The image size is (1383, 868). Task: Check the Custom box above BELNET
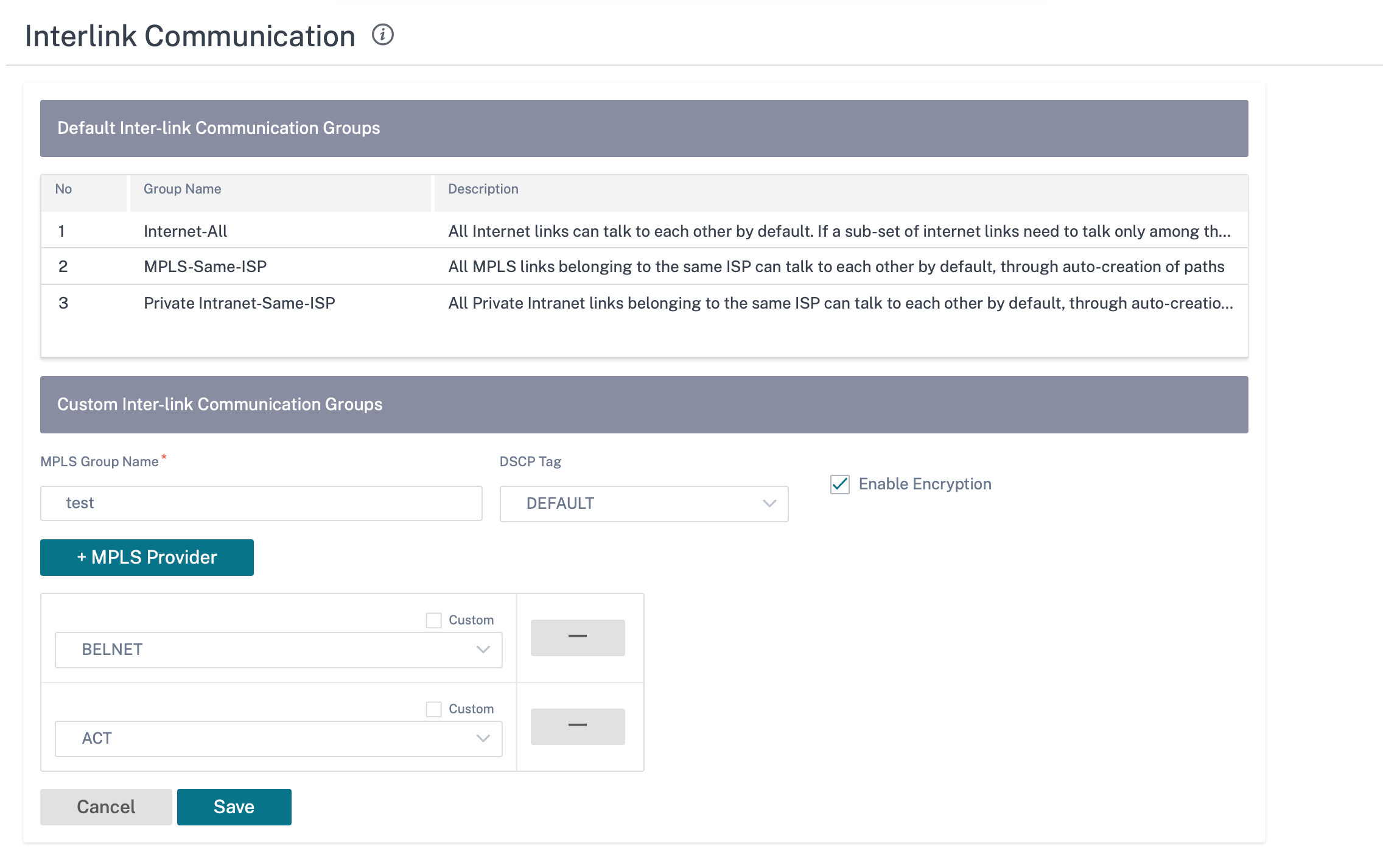pos(433,620)
